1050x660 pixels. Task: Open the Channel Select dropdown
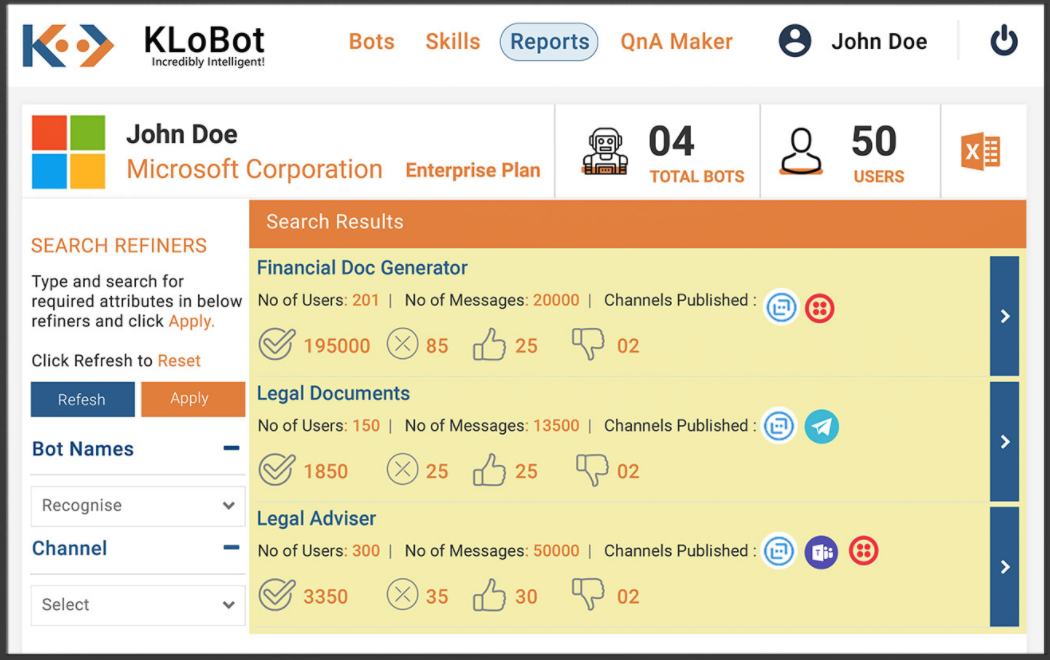138,605
